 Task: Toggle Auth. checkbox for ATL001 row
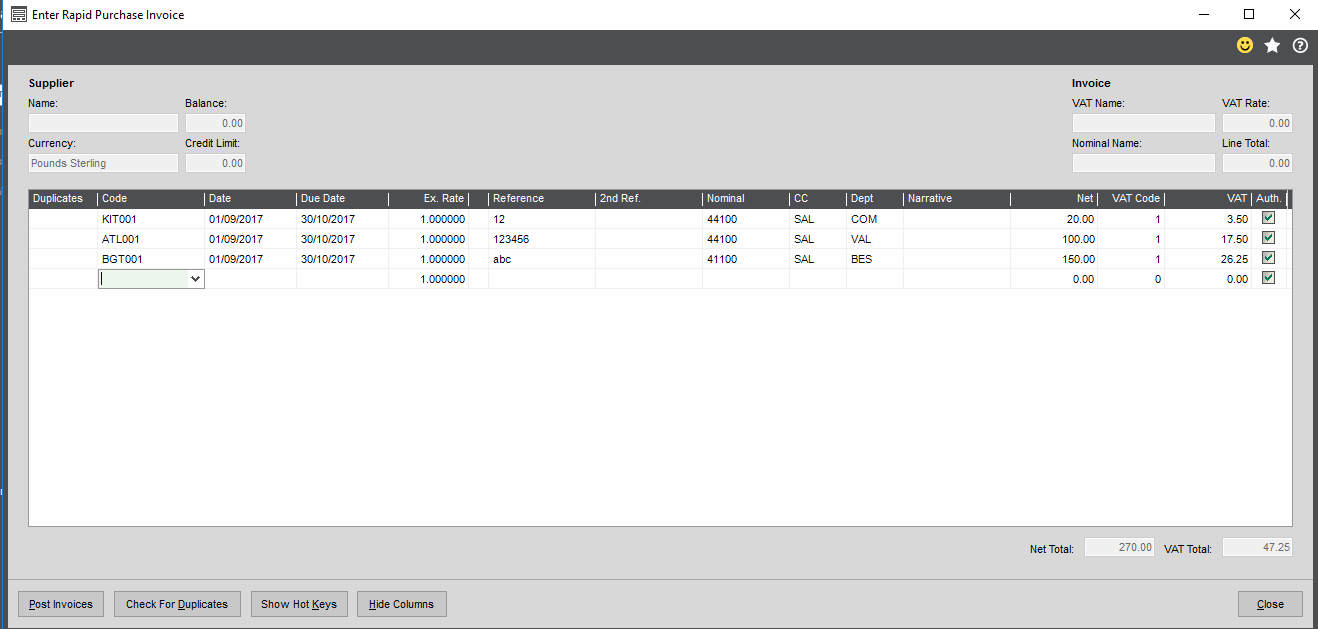coord(1269,238)
